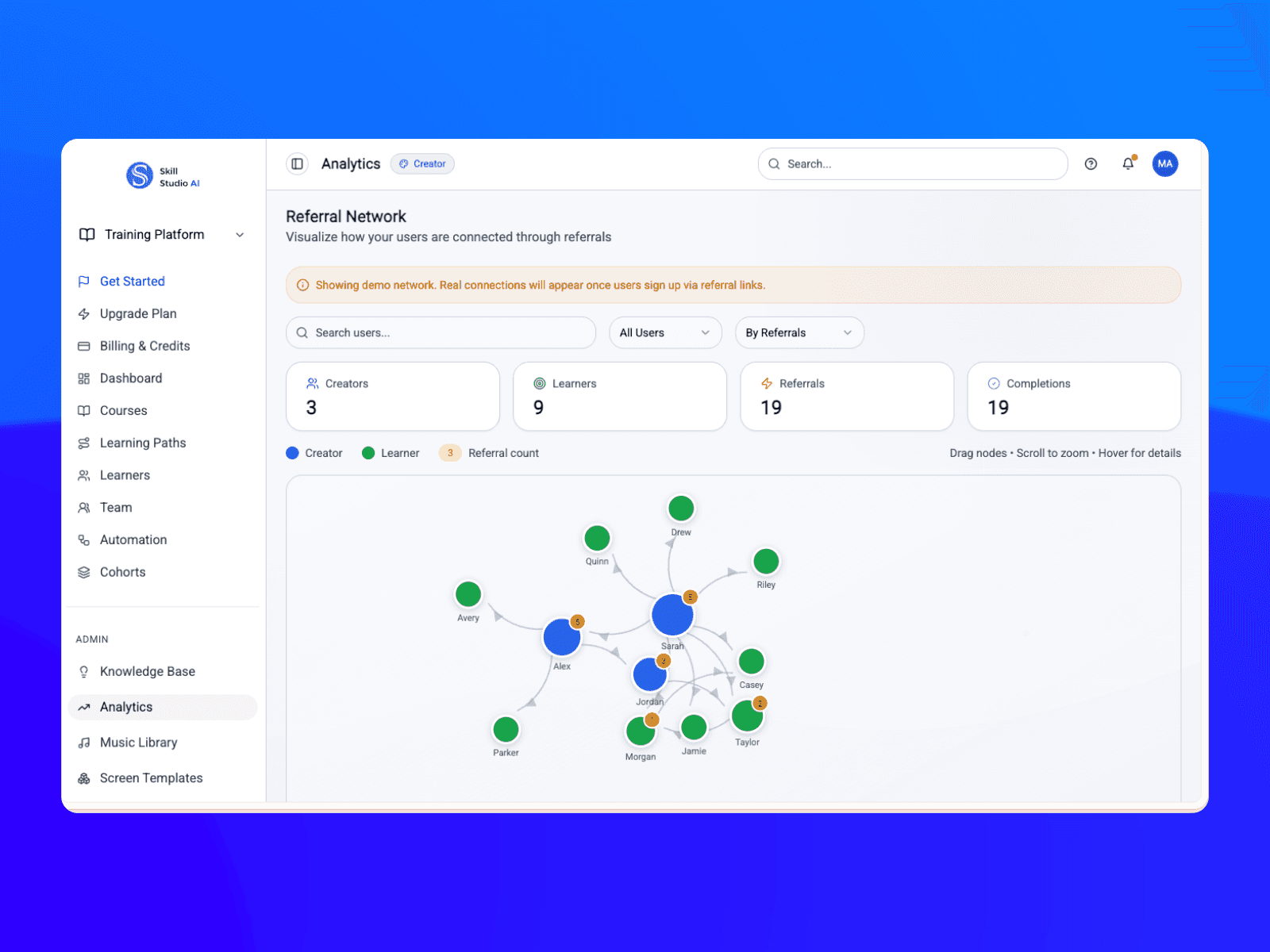Click the info icon in demo banner
Image resolution: width=1270 pixels, height=952 pixels.
click(302, 285)
